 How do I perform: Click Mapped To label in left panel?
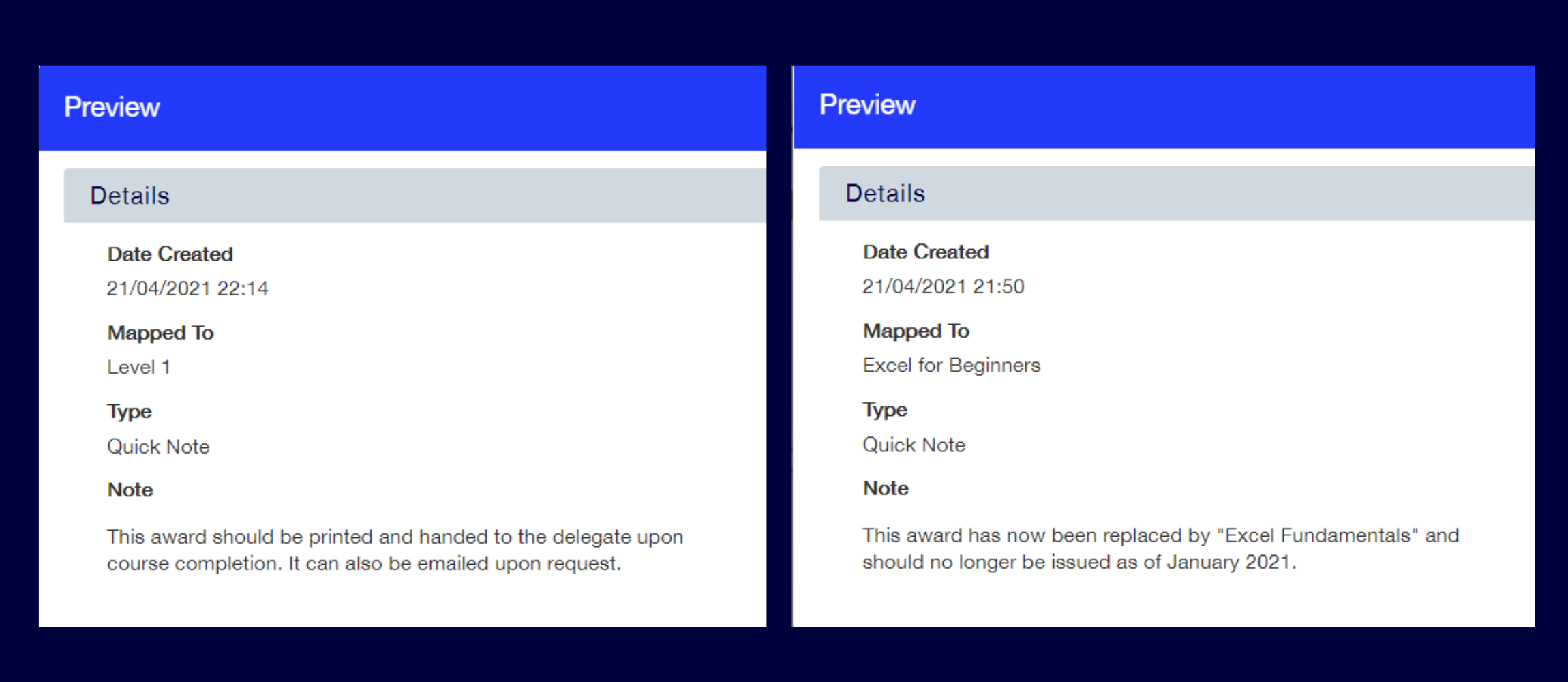160,333
